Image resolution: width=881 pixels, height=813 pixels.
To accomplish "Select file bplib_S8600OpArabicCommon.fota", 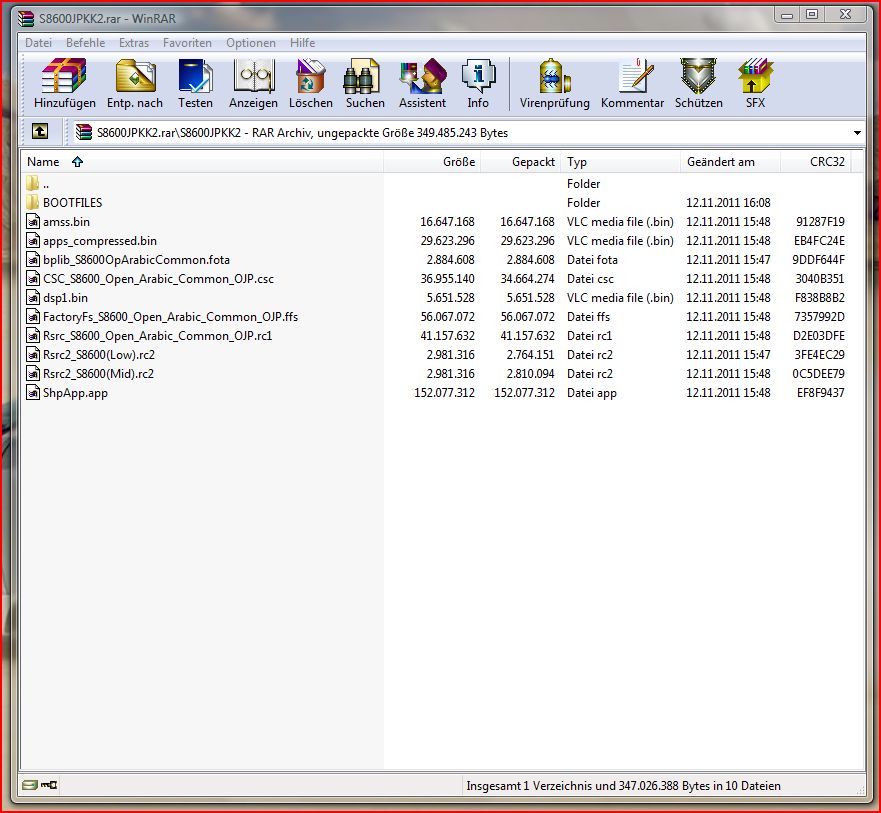I will [137, 260].
